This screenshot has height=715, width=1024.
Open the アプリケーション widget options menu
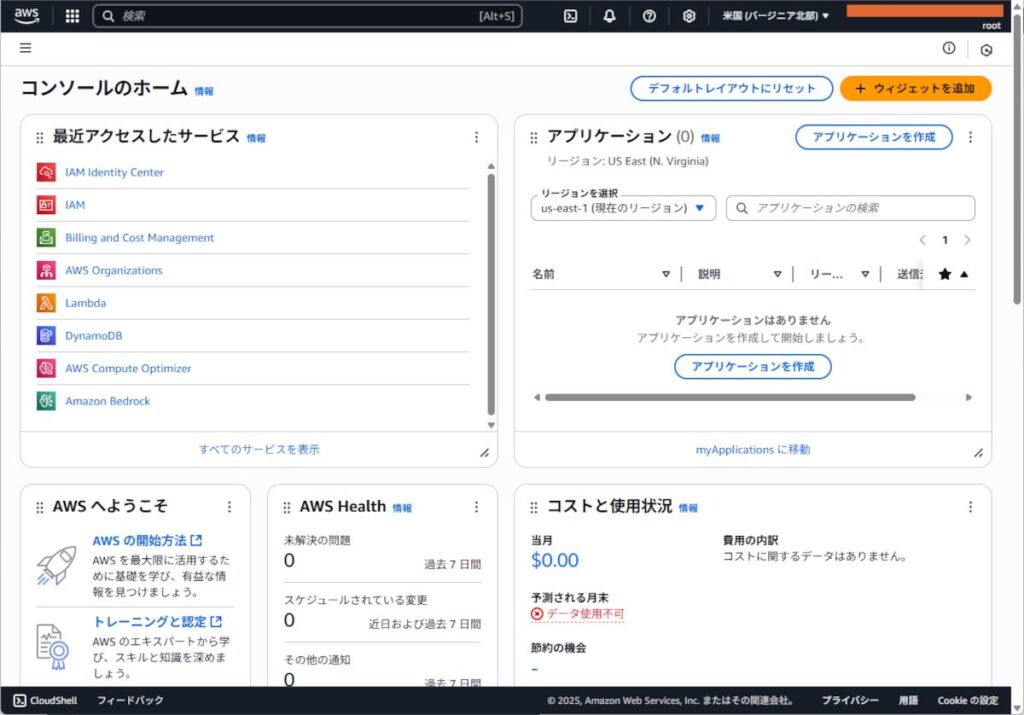(970, 137)
